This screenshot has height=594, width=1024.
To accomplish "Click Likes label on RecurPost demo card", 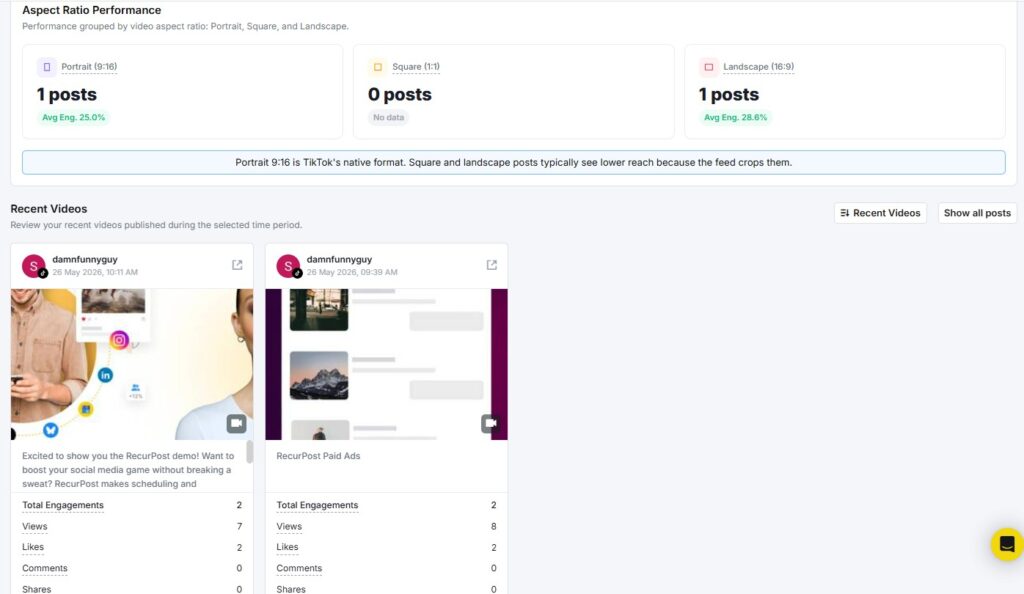I will click(33, 547).
